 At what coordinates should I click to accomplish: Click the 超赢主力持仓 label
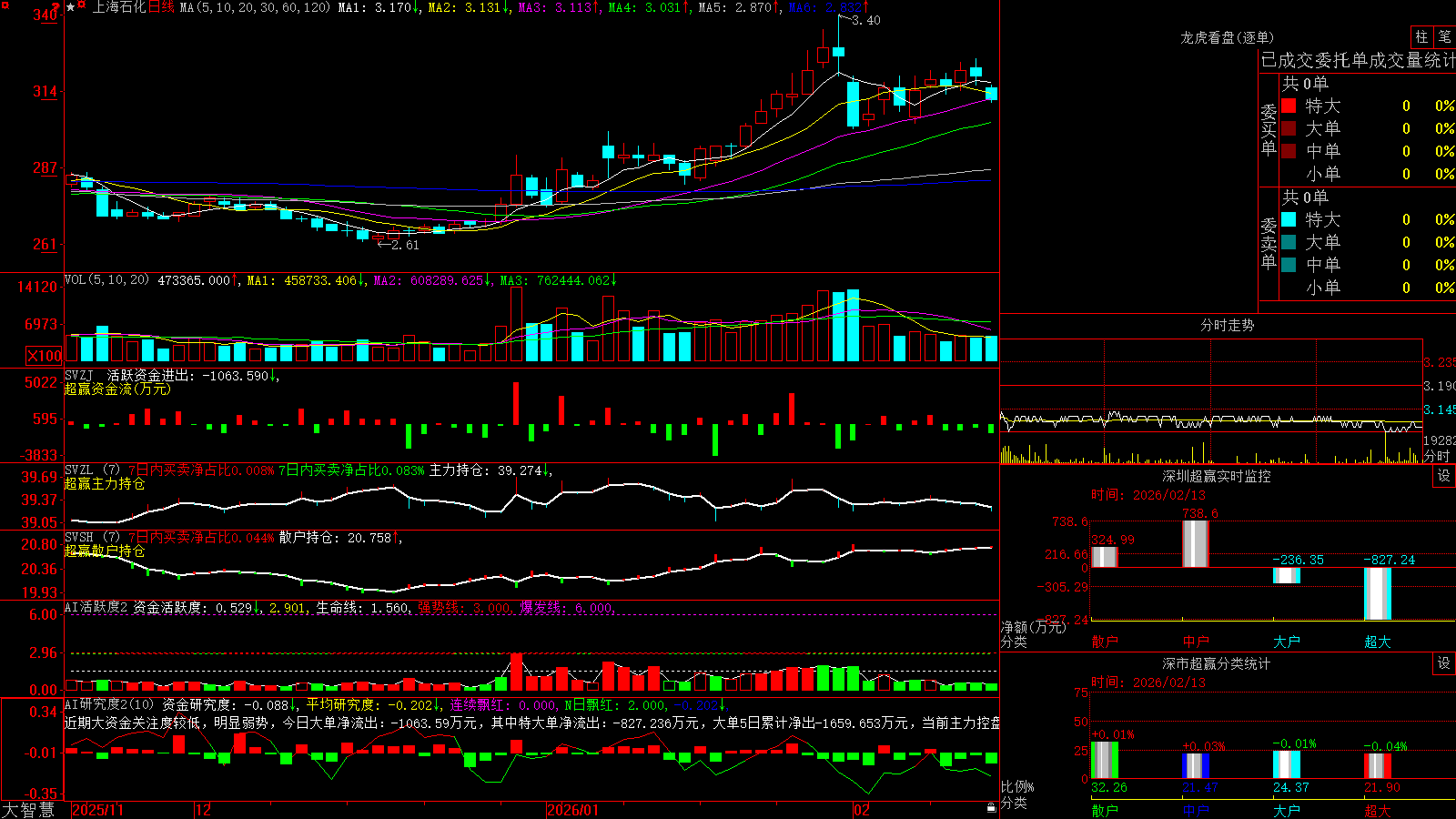tap(105, 483)
